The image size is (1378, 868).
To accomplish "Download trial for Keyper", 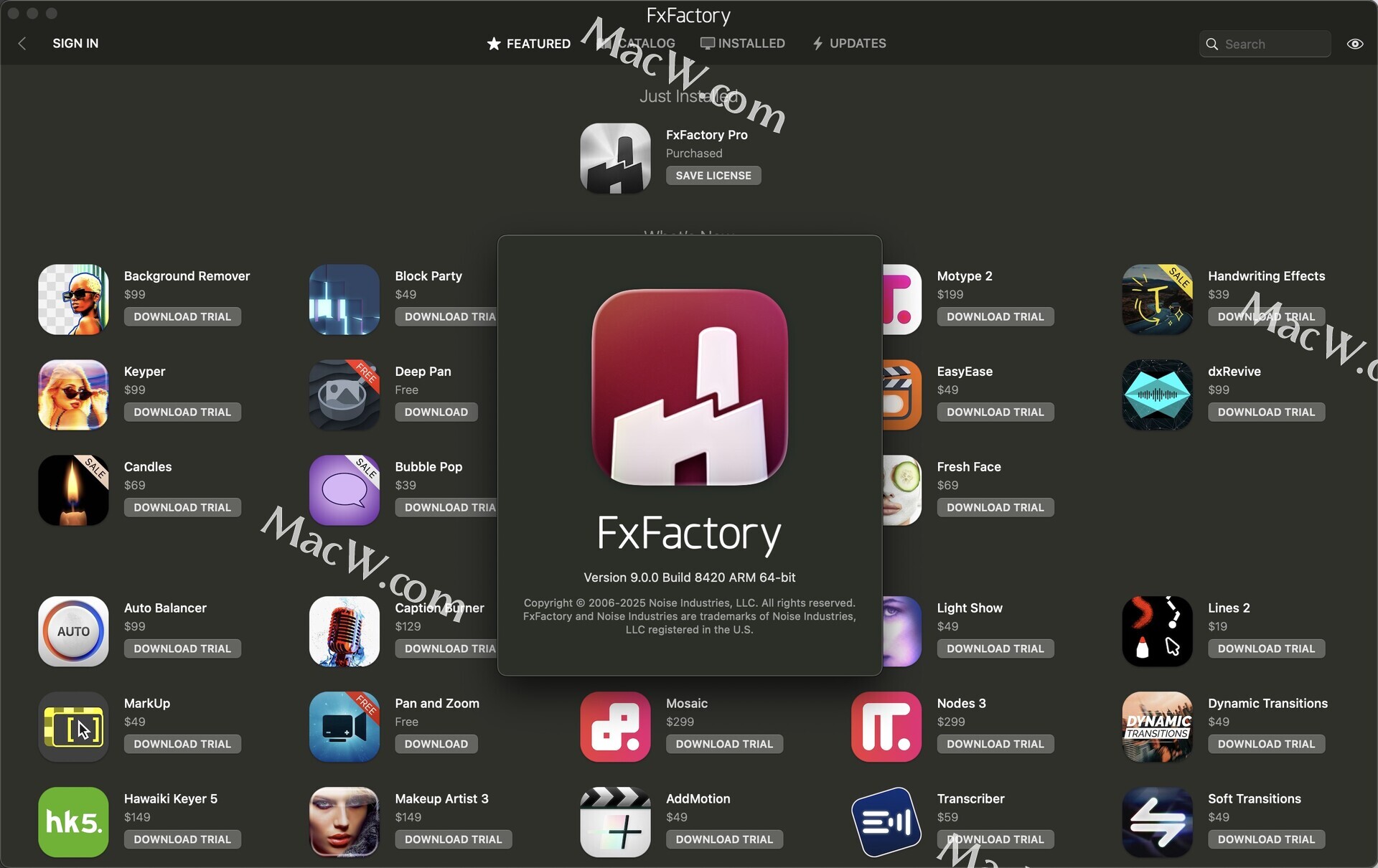I will point(182,412).
